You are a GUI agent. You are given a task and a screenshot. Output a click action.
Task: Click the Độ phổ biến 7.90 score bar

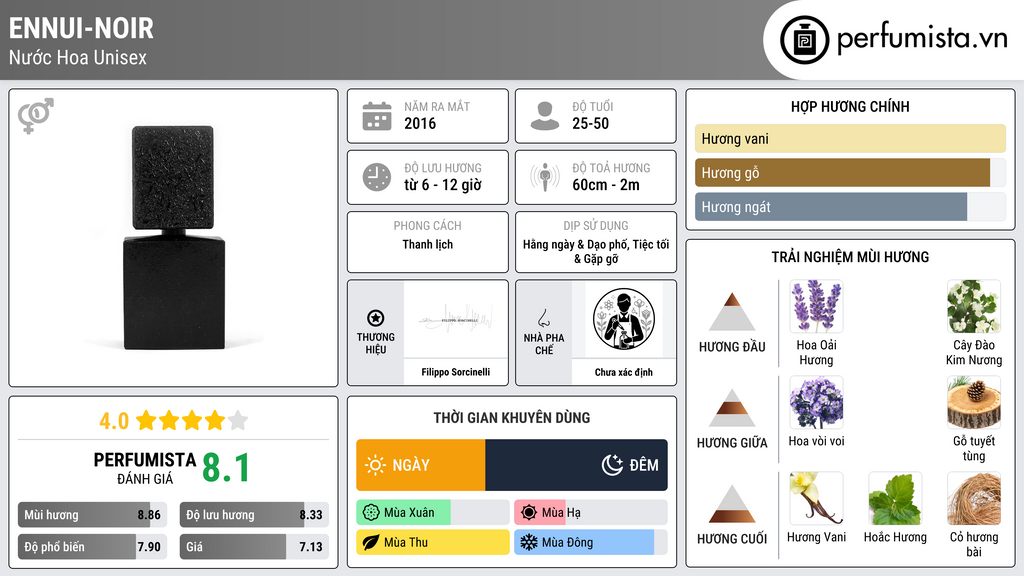pyautogui.click(x=92, y=547)
